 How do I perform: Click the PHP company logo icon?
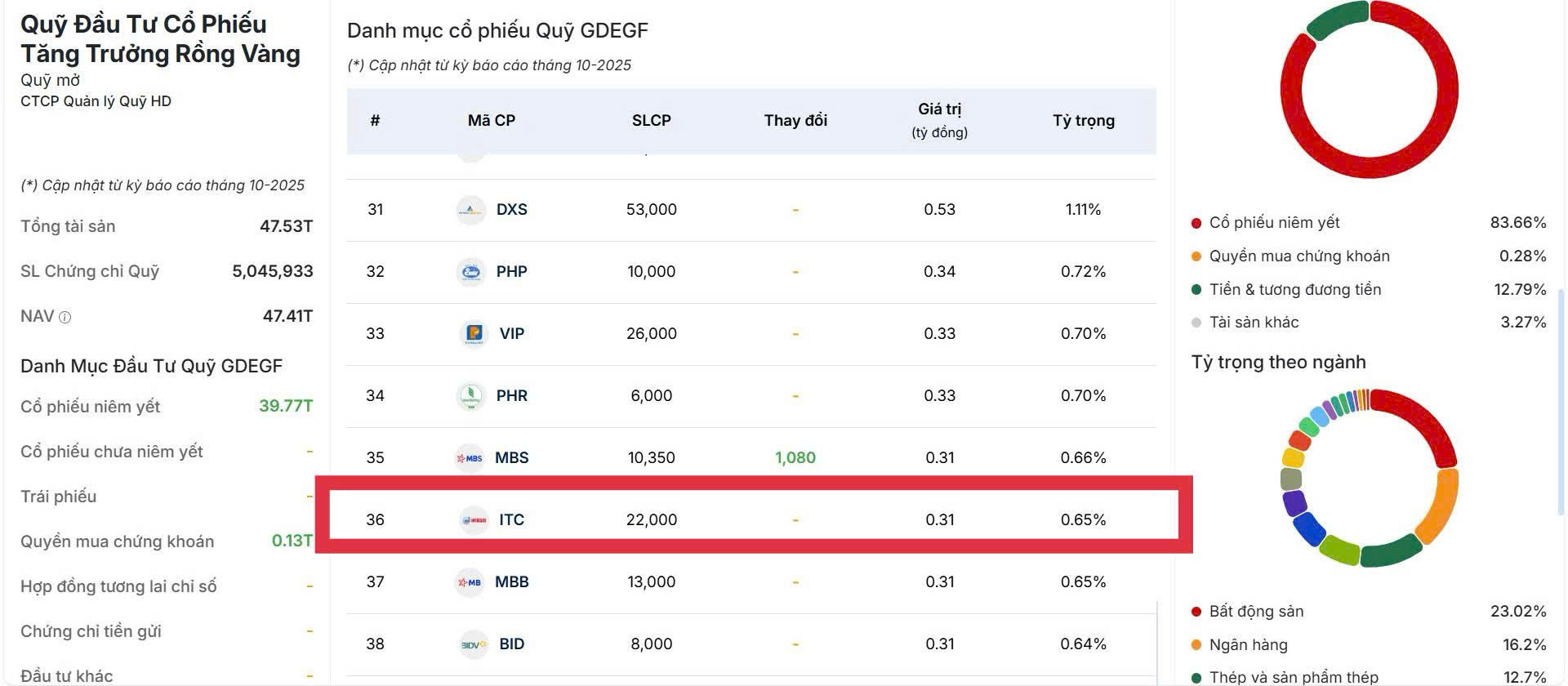tap(470, 272)
